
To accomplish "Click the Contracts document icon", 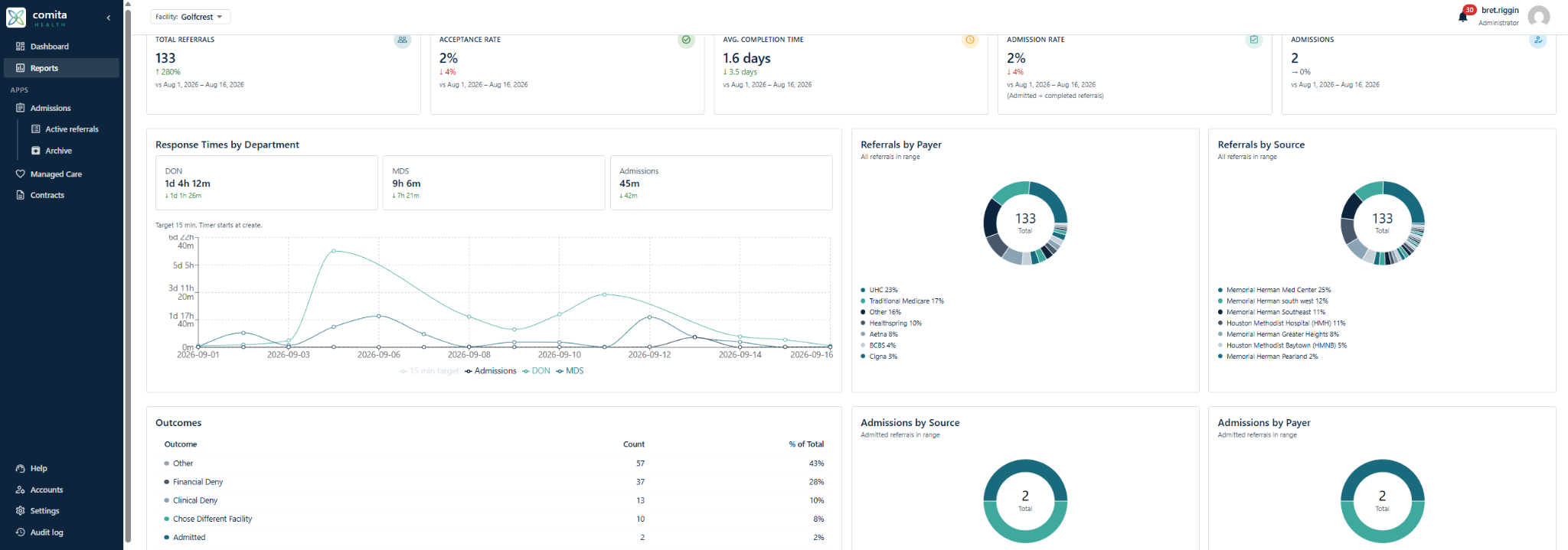I will coord(21,195).
